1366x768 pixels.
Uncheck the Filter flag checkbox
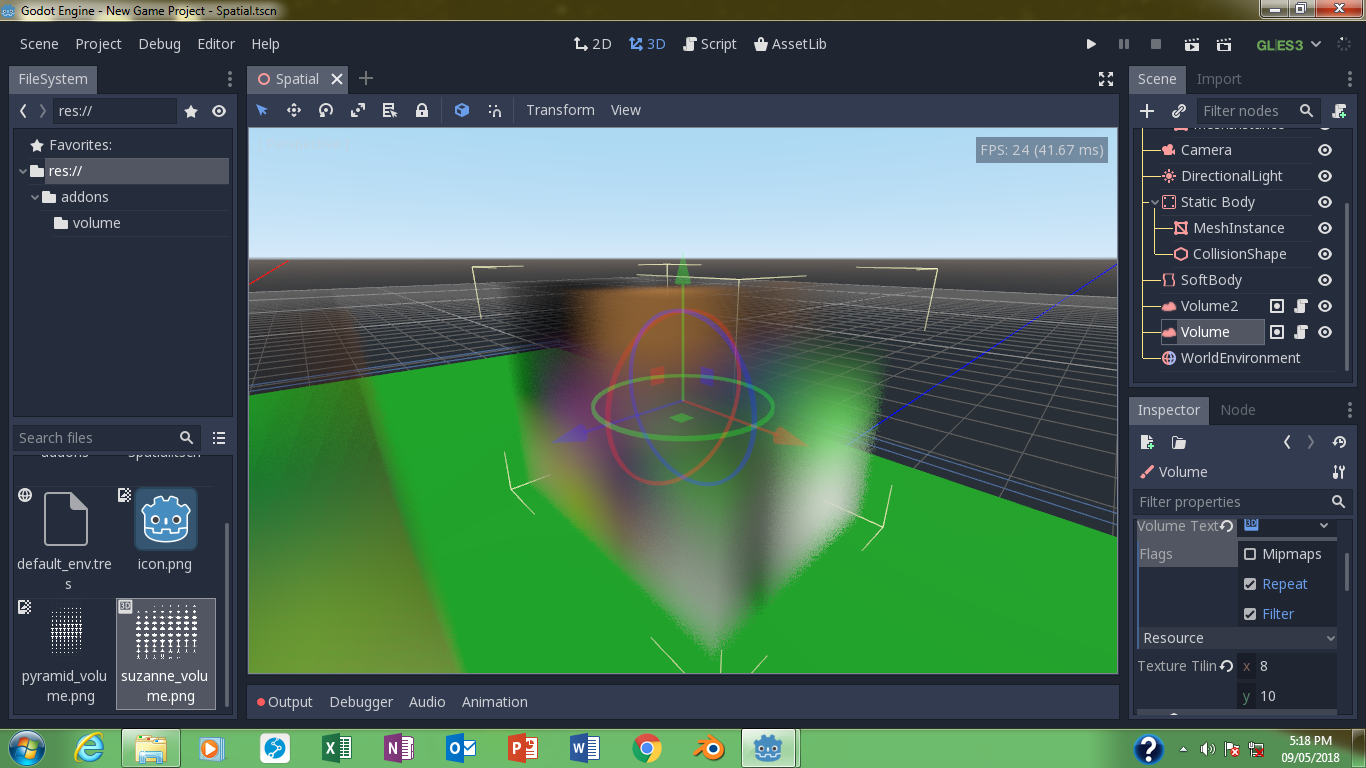click(1250, 614)
